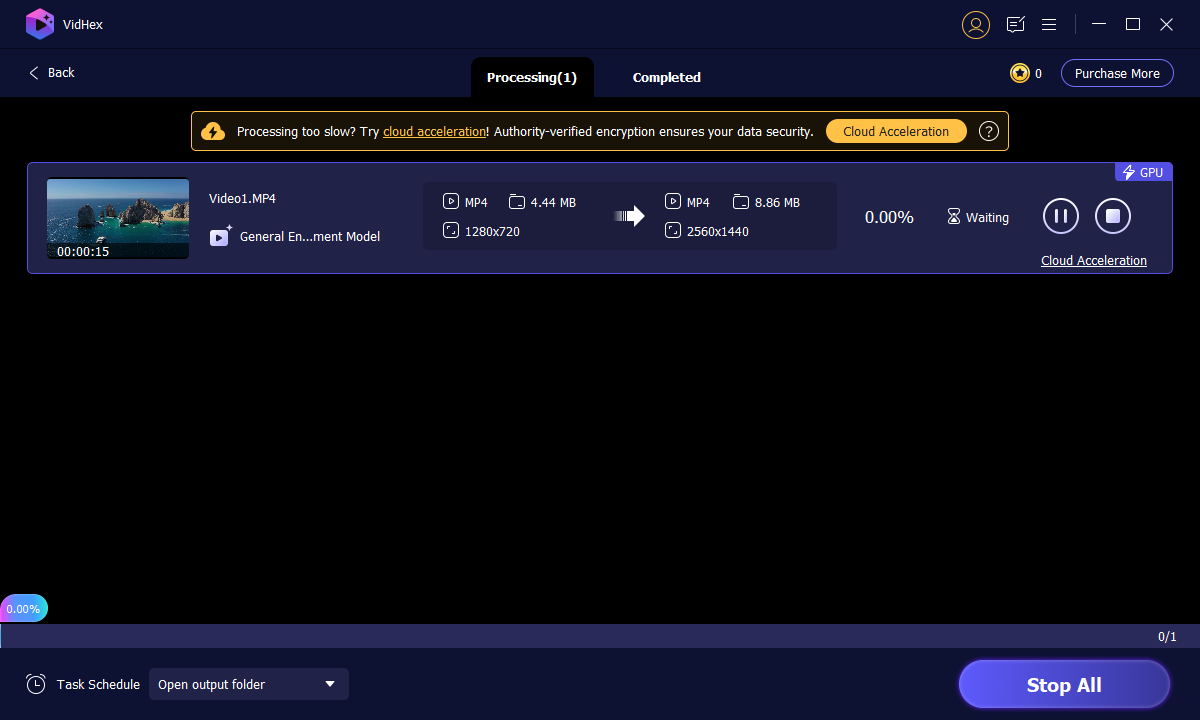This screenshot has width=1200, height=720.
Task: Open the hamburger menu in the title bar
Action: click(1049, 24)
